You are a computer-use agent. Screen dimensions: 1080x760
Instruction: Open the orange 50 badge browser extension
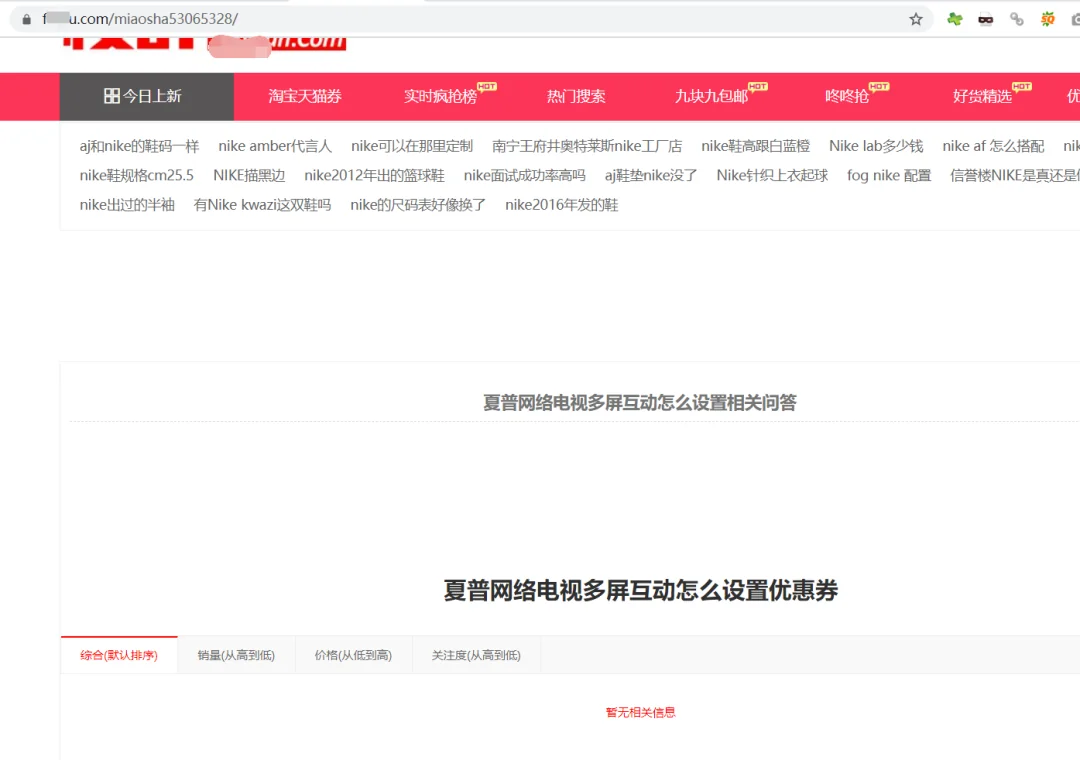point(1048,19)
